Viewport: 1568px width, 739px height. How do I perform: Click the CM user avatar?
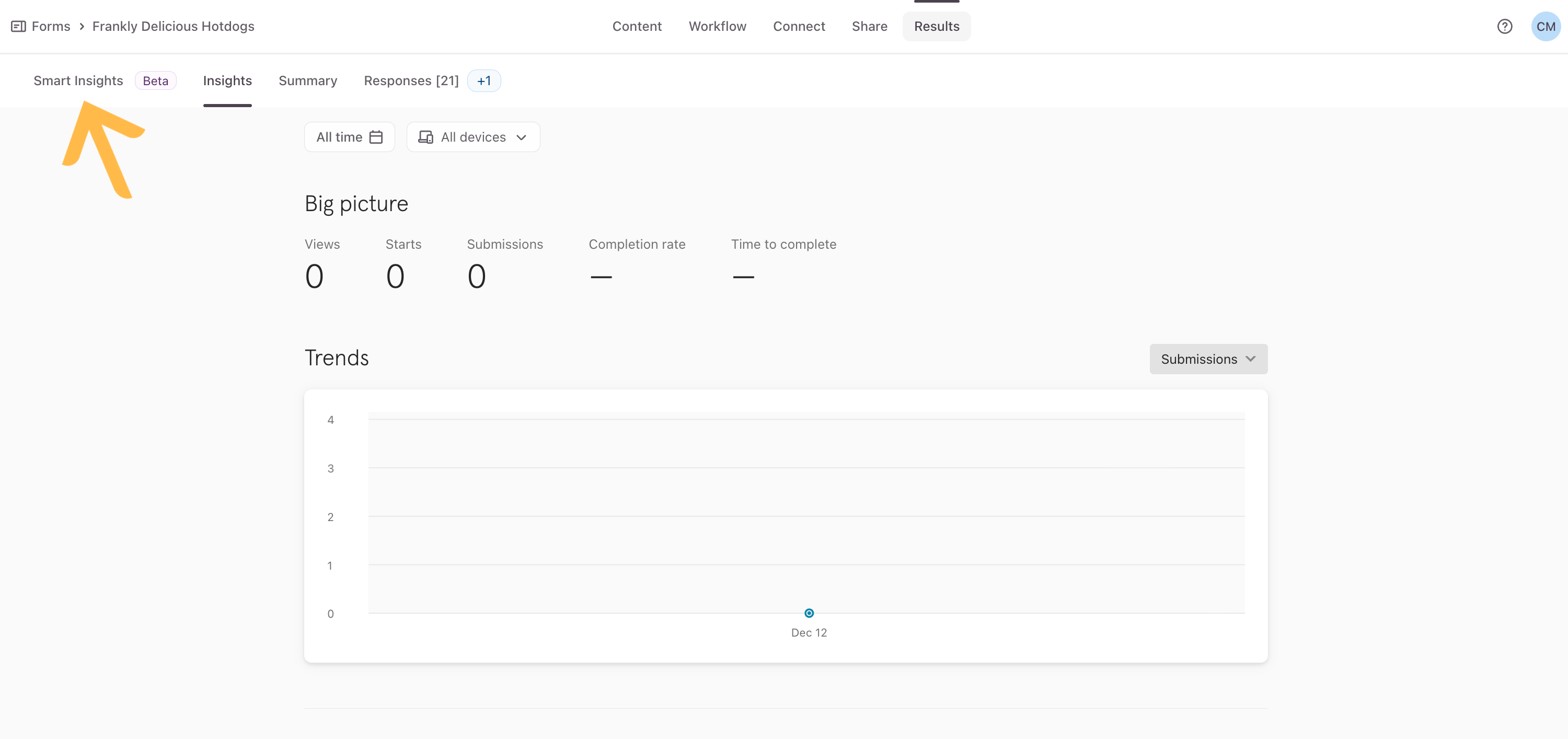[1545, 26]
